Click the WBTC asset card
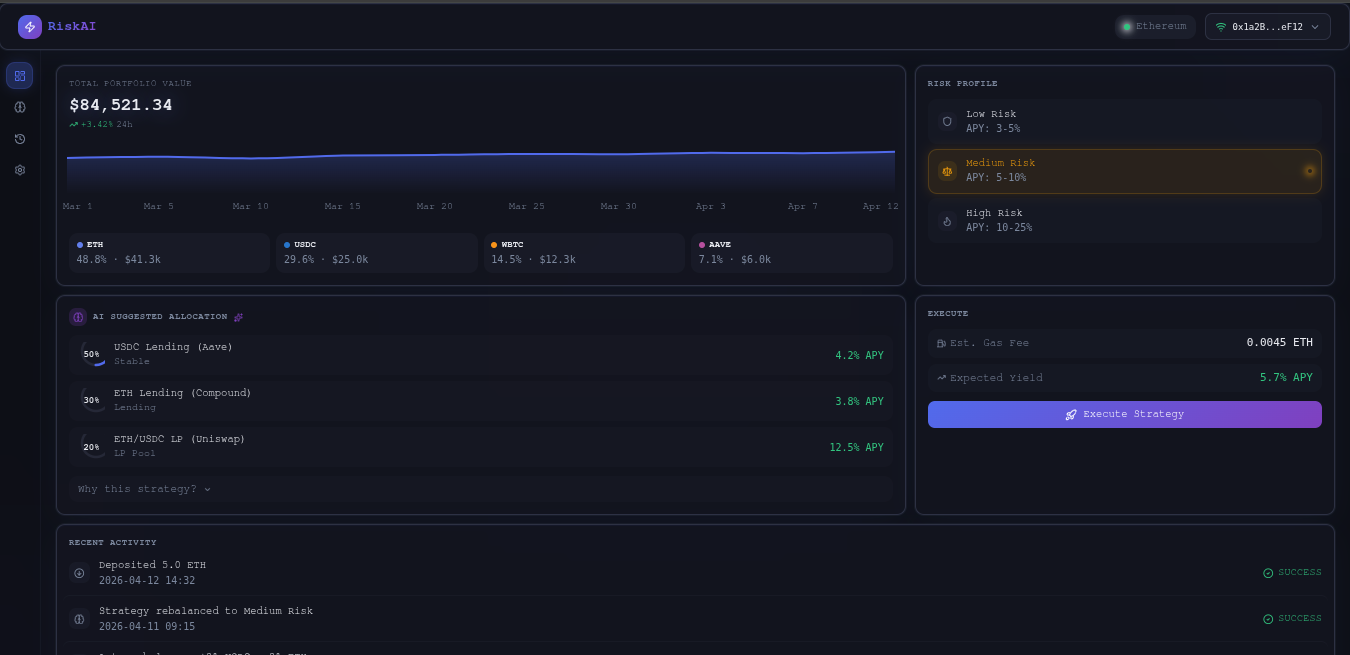Viewport: 1350px width, 655px height. point(585,253)
